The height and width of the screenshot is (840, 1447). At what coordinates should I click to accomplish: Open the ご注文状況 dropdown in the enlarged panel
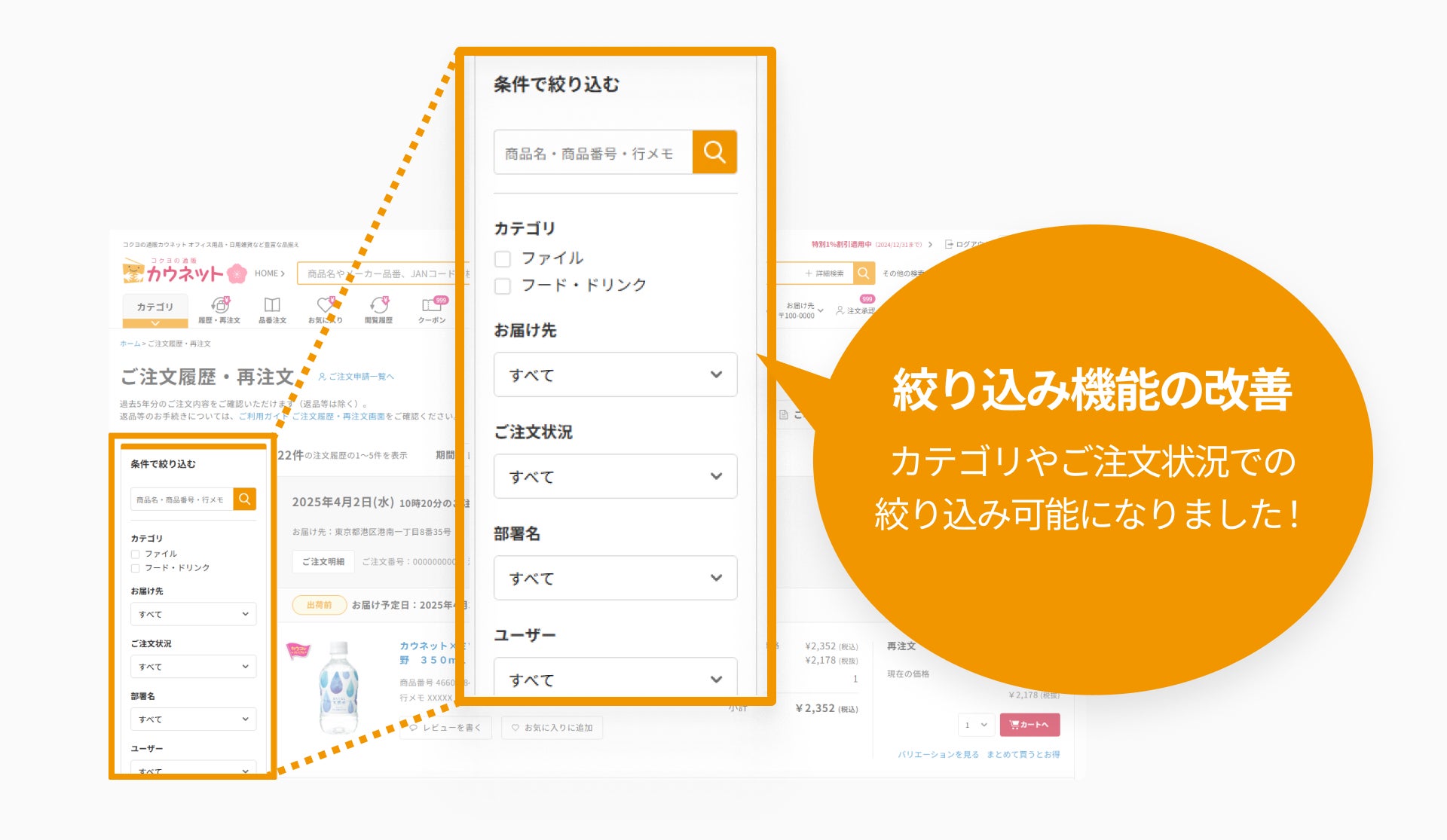(615, 476)
